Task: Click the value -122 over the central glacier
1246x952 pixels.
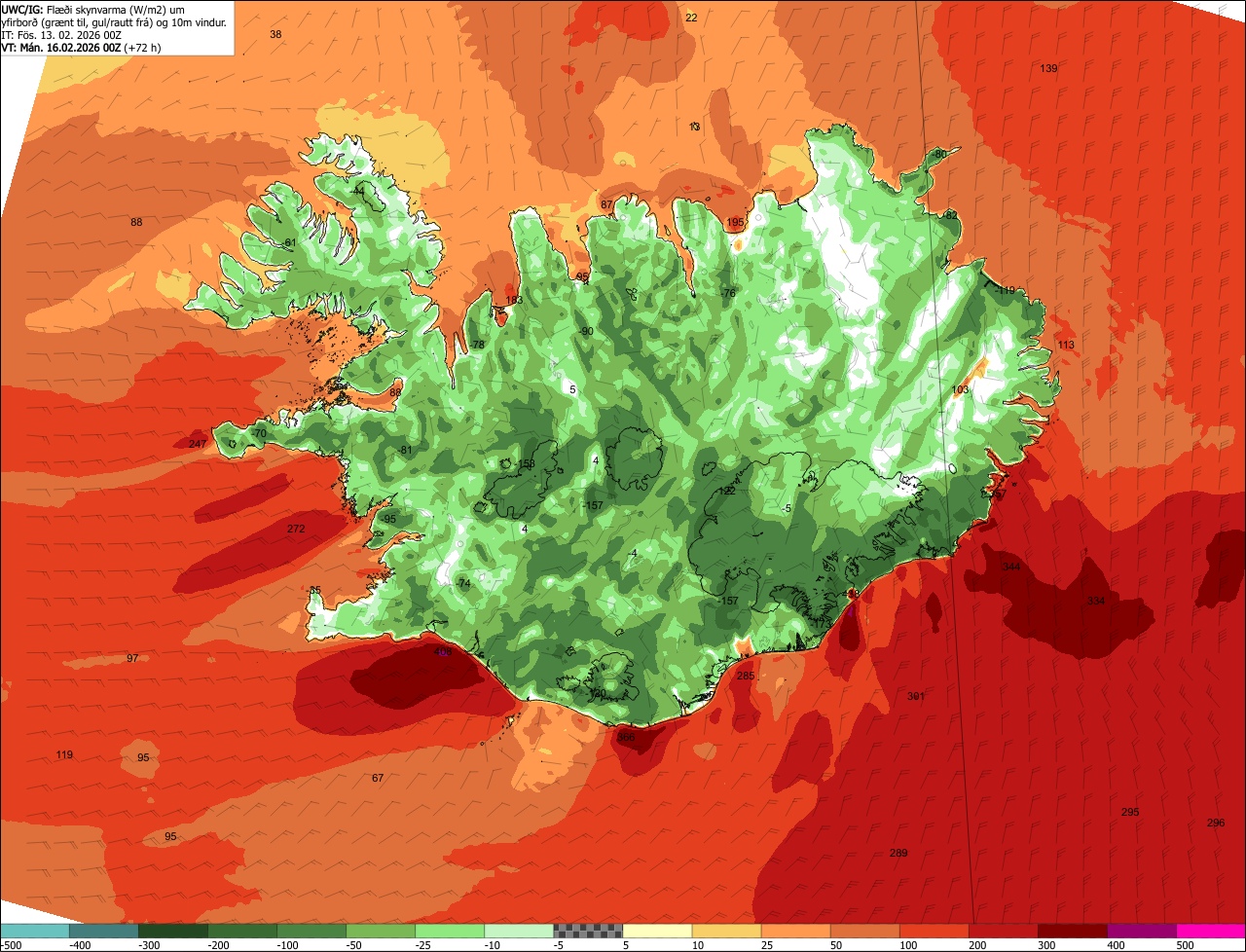Action: tap(726, 491)
